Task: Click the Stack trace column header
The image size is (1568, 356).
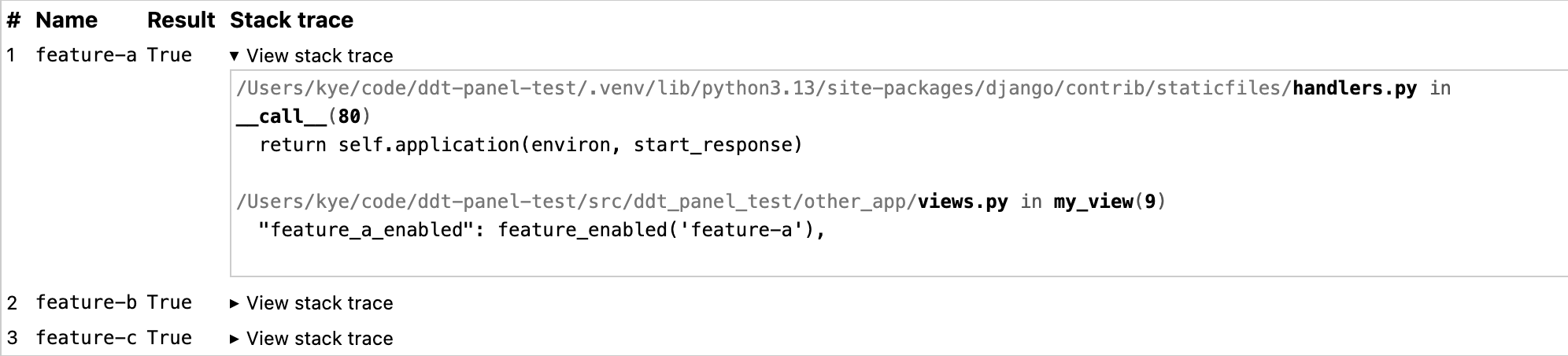Action: tap(291, 20)
